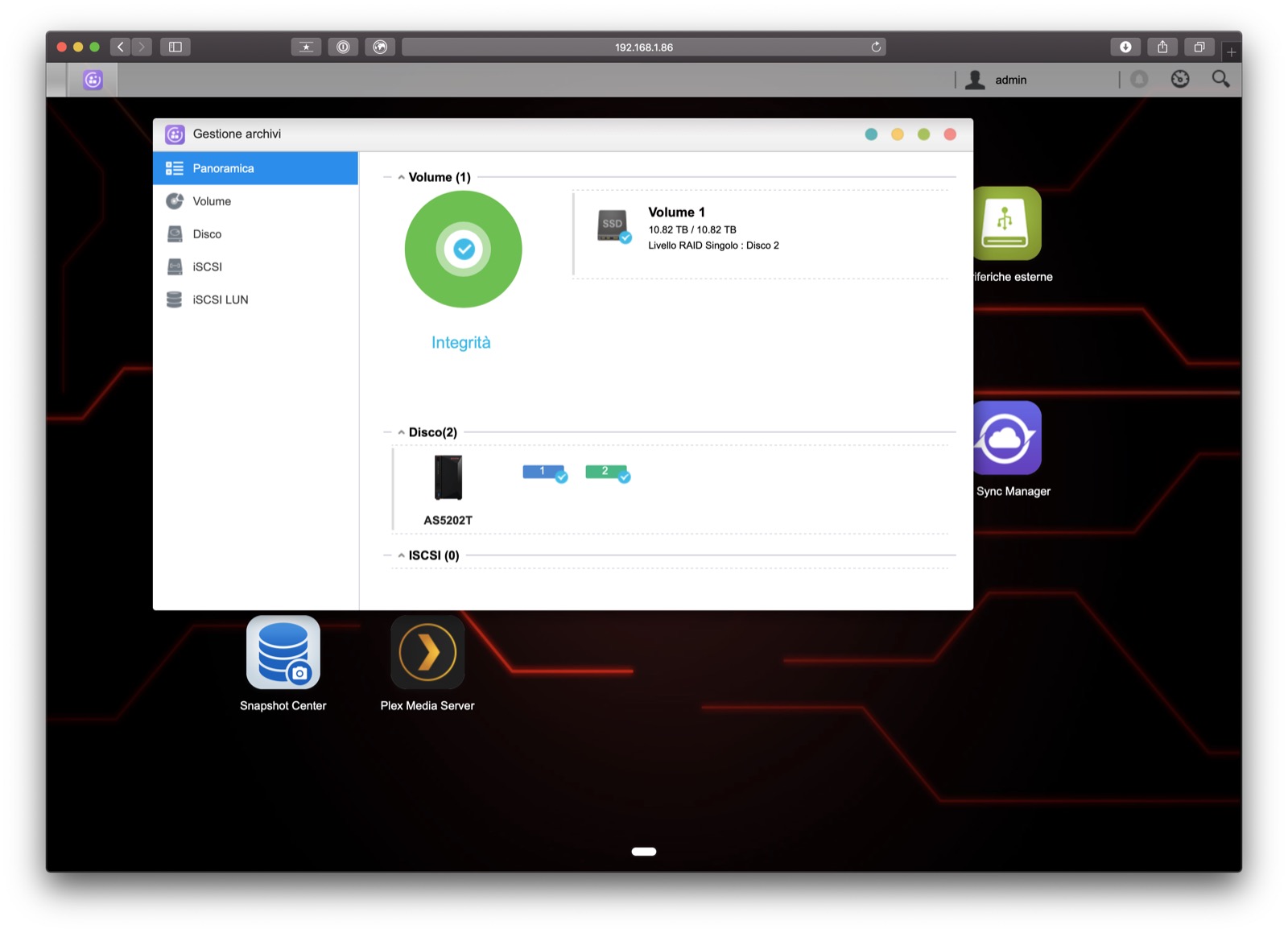Open the system tools dial icon
The image size is (1288, 933).
point(1180,79)
